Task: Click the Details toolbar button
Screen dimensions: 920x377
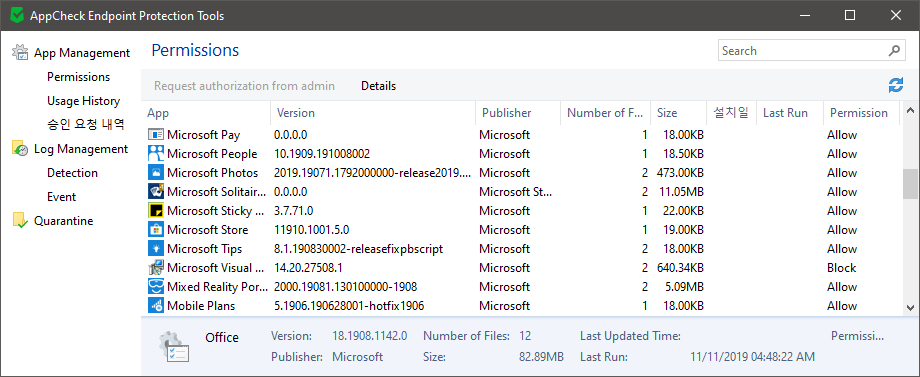Action: tap(378, 86)
